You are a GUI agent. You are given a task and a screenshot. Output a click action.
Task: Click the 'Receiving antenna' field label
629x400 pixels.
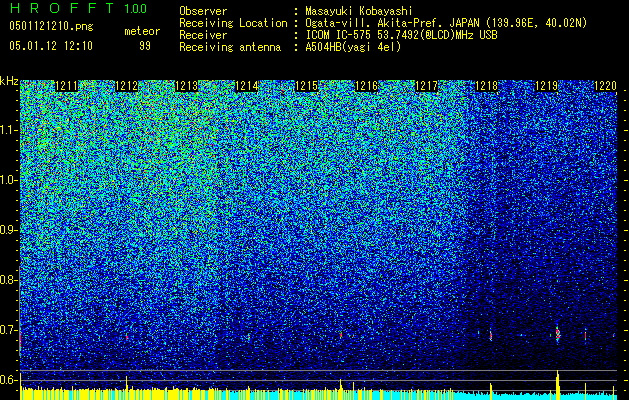pos(230,47)
